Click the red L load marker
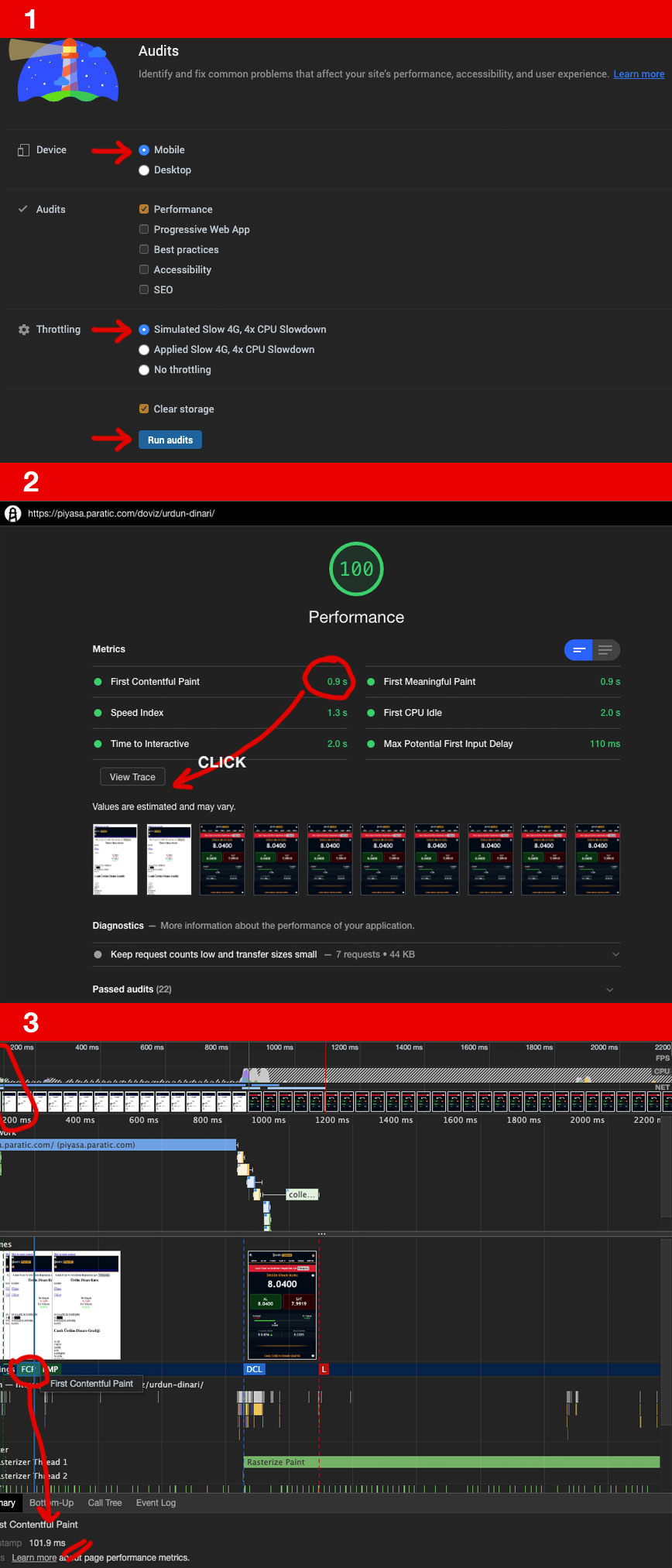Screen dimensions: 672x1568 point(324,1369)
